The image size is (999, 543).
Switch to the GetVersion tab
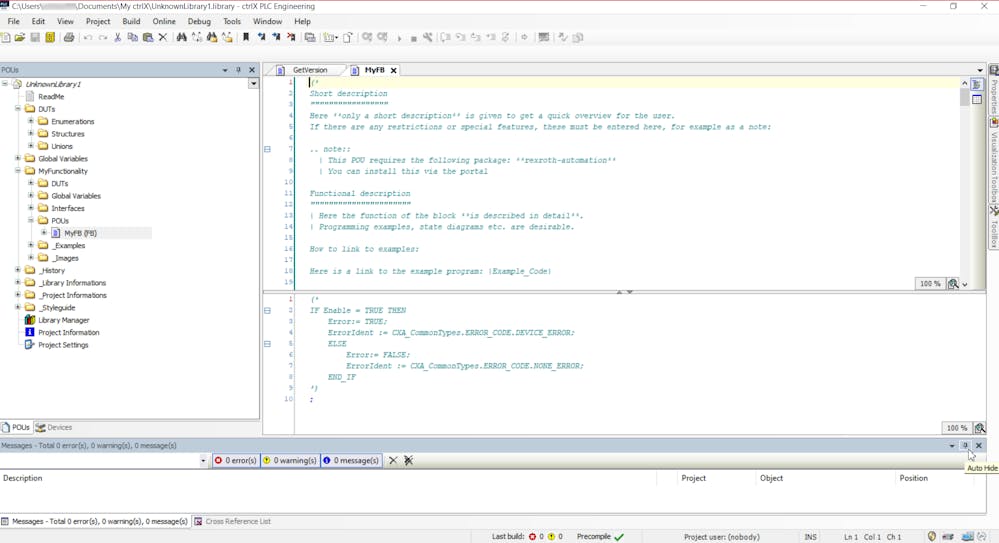click(x=309, y=71)
